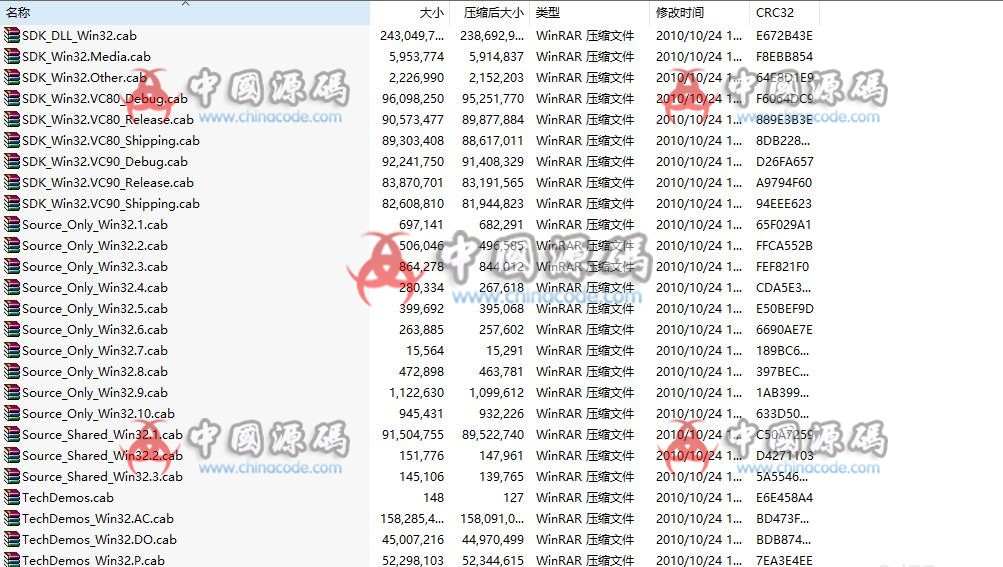1003x567 pixels.
Task: Click the archive icon for Source_Only_Win32.9.cab
Action: pos(12,392)
